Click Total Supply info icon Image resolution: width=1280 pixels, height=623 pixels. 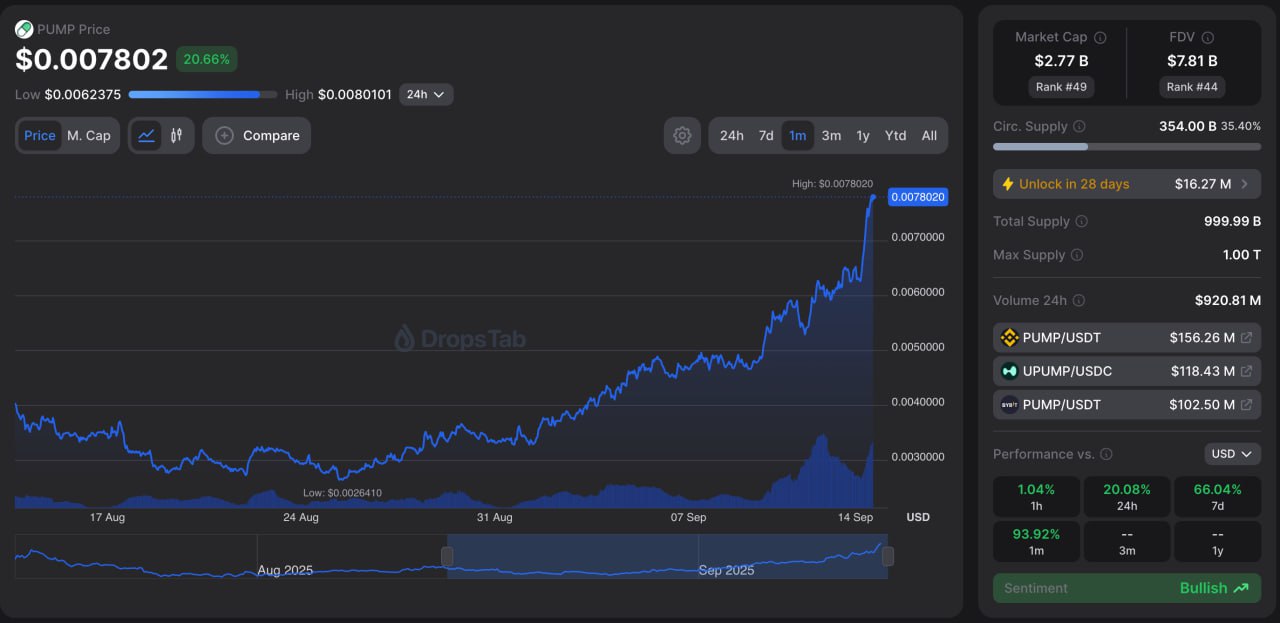(1081, 221)
